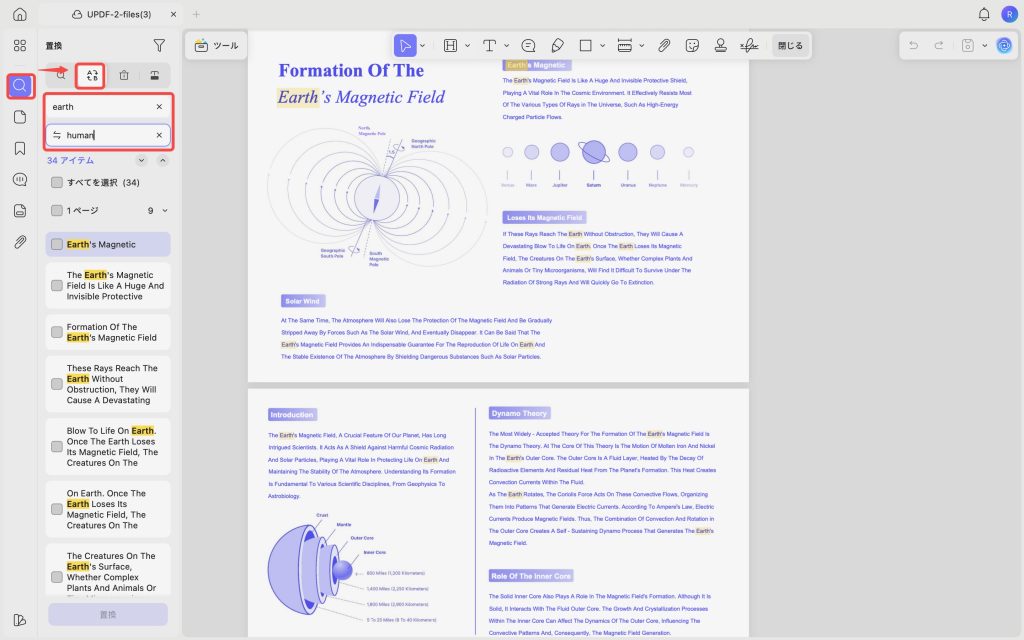The height and width of the screenshot is (640, 1024).
Task: Select the pencil drawing tool
Action: pos(557,45)
